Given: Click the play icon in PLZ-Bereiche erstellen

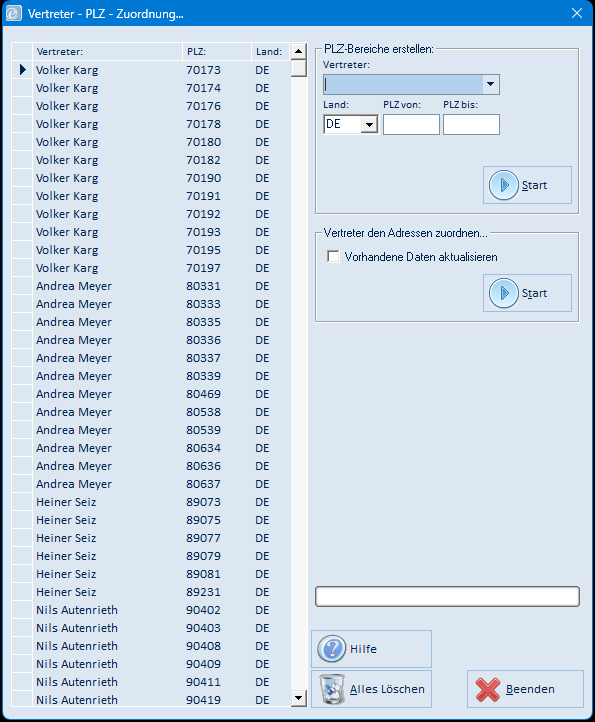Looking at the screenshot, I should [503, 185].
